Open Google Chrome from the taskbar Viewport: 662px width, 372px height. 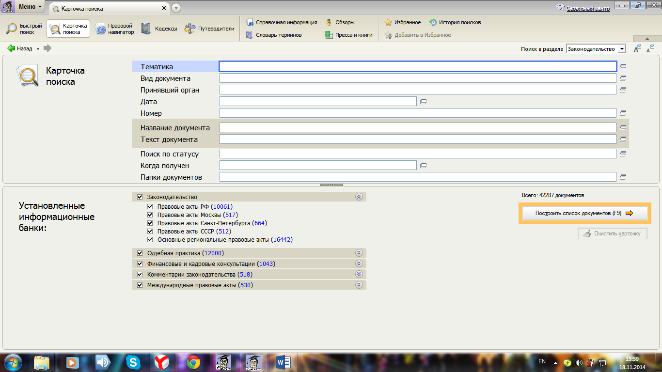tap(193, 362)
